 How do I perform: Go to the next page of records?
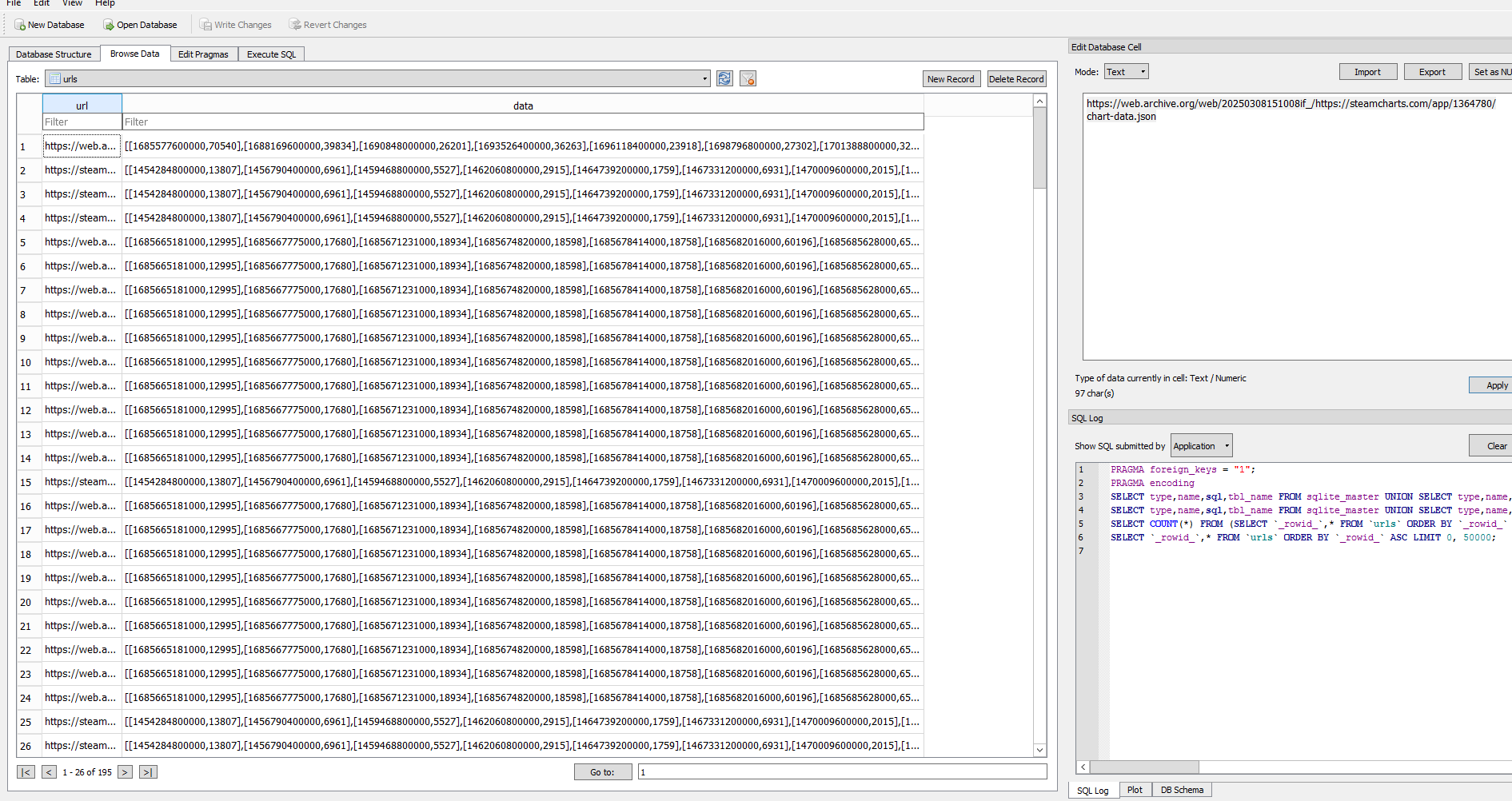click(125, 772)
